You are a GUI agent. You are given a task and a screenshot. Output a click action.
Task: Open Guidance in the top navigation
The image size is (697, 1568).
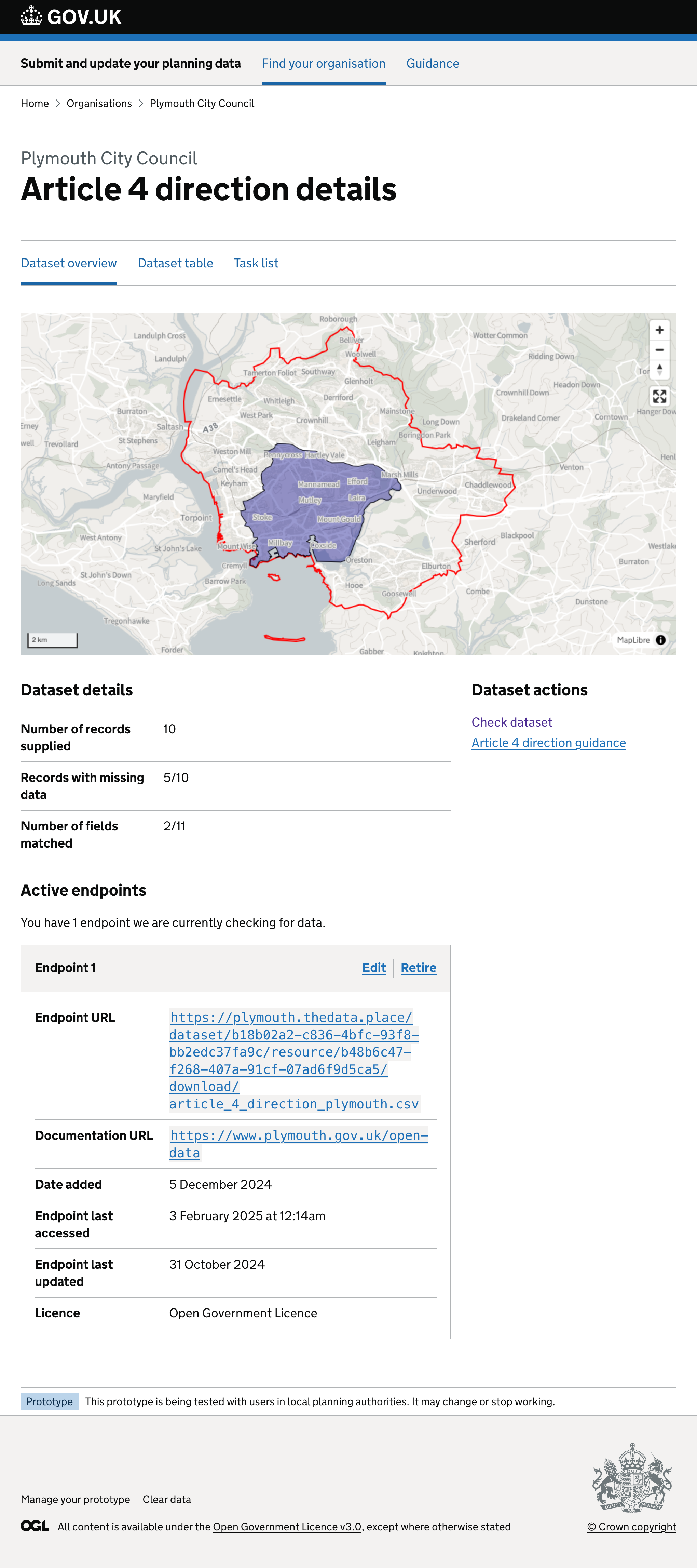pyautogui.click(x=433, y=63)
